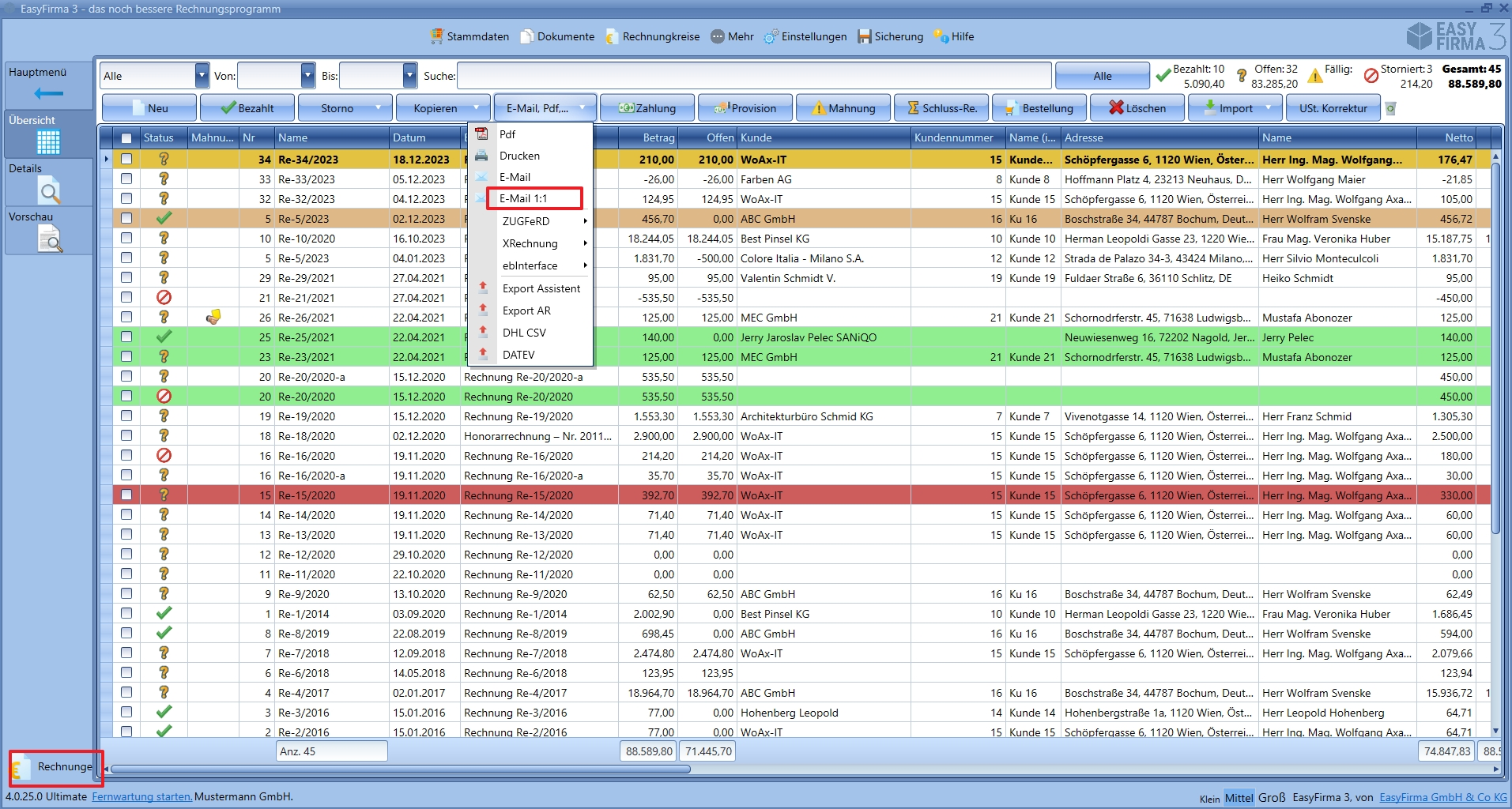This screenshot has height=809, width=1512.
Task: Choose E-Mail from the dropdown menu
Action: (x=530, y=177)
